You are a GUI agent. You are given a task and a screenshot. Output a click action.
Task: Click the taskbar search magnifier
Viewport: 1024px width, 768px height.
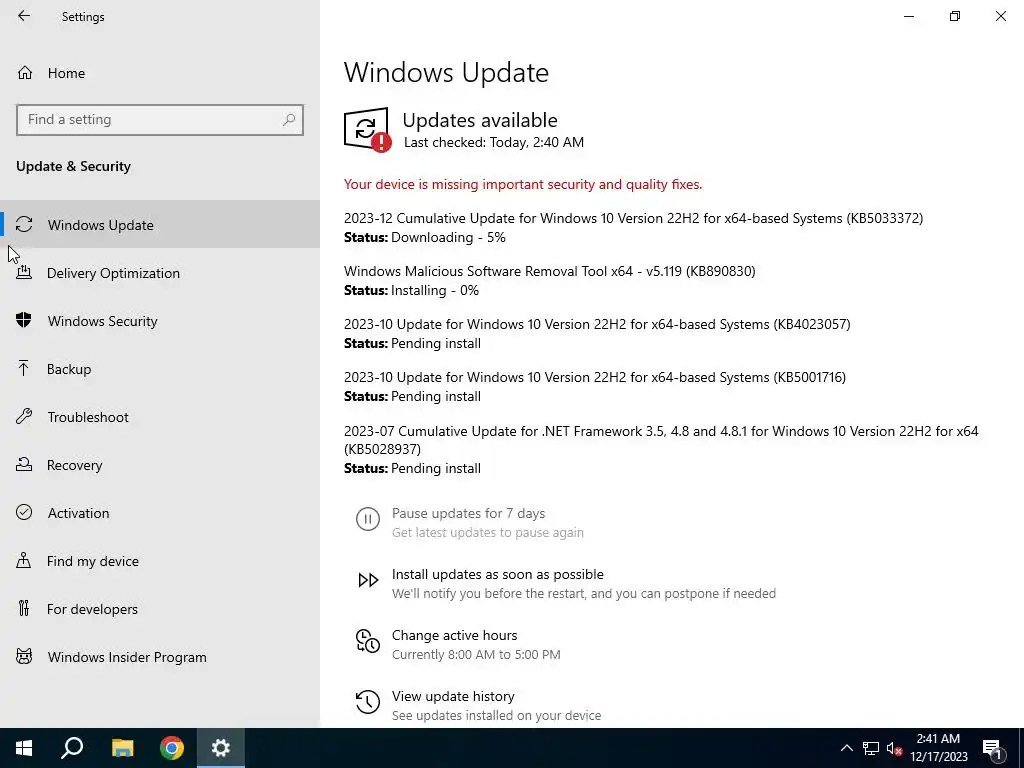coord(72,748)
